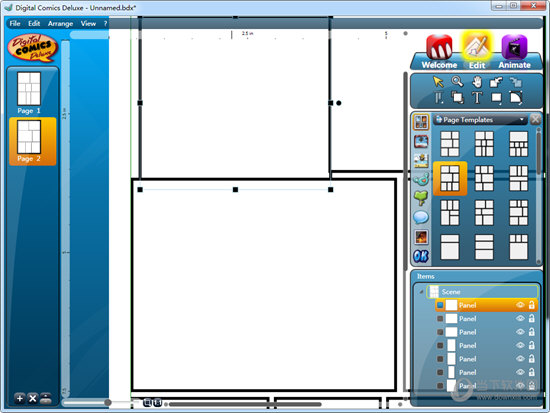Switch to the Edit mode tab
Viewport: 550px width, 413px height.
point(477,51)
